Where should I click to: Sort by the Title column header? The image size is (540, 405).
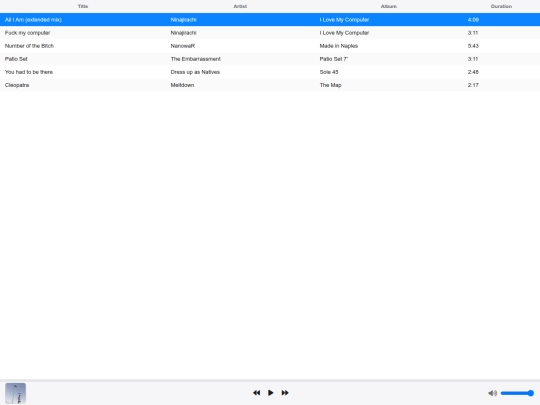click(83, 6)
